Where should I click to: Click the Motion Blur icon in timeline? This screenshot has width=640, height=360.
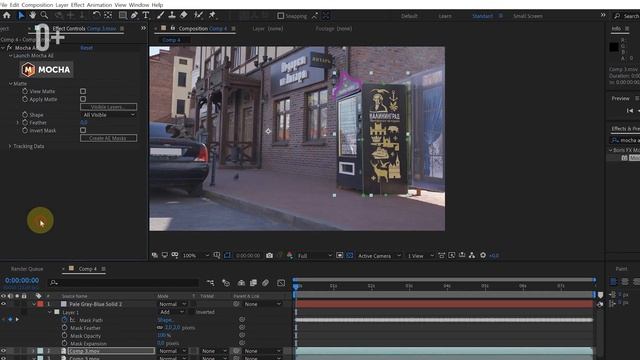(265, 282)
